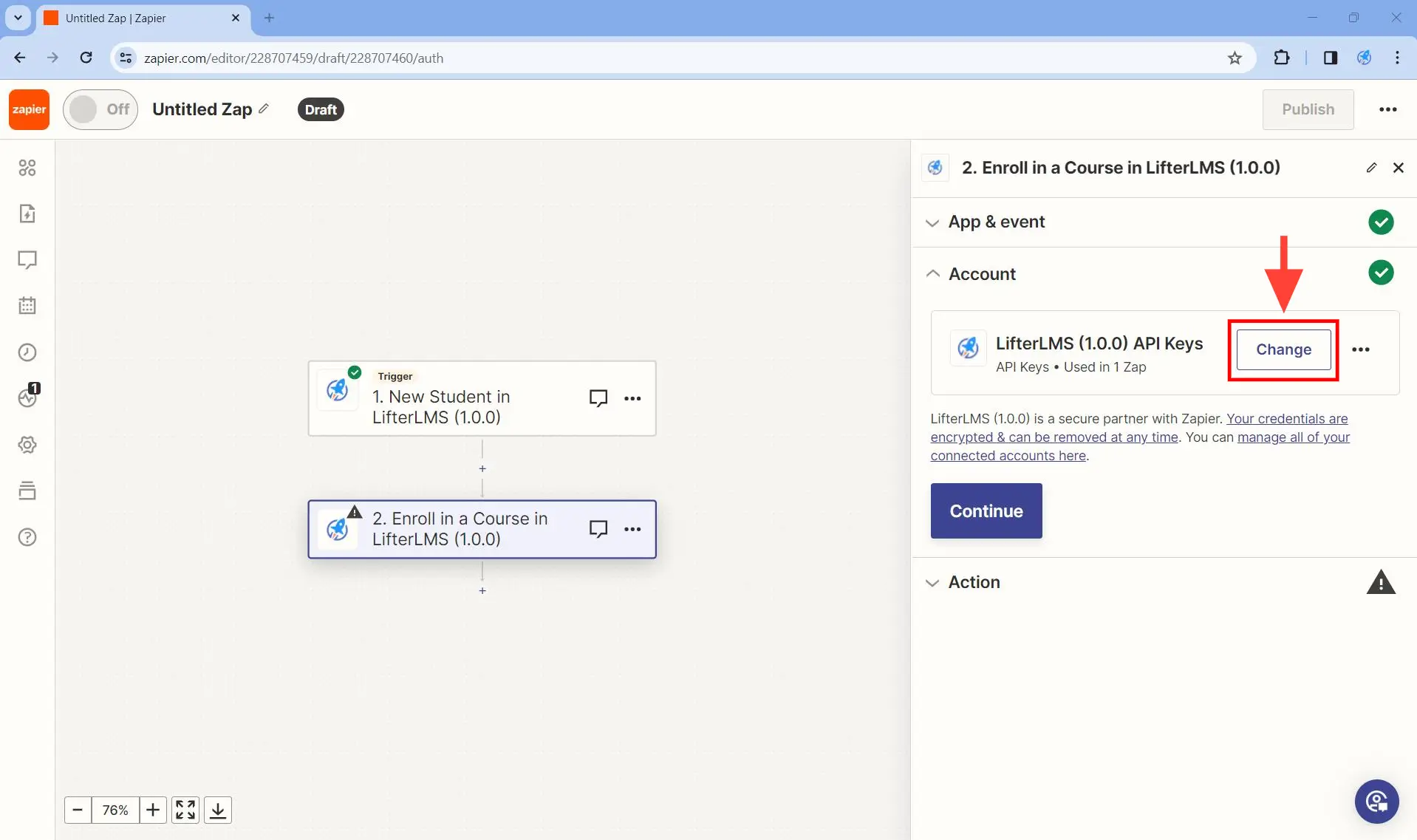This screenshot has width=1417, height=840.
Task: Edit the Untitled Zap name pencil icon
Action: pyautogui.click(x=264, y=109)
